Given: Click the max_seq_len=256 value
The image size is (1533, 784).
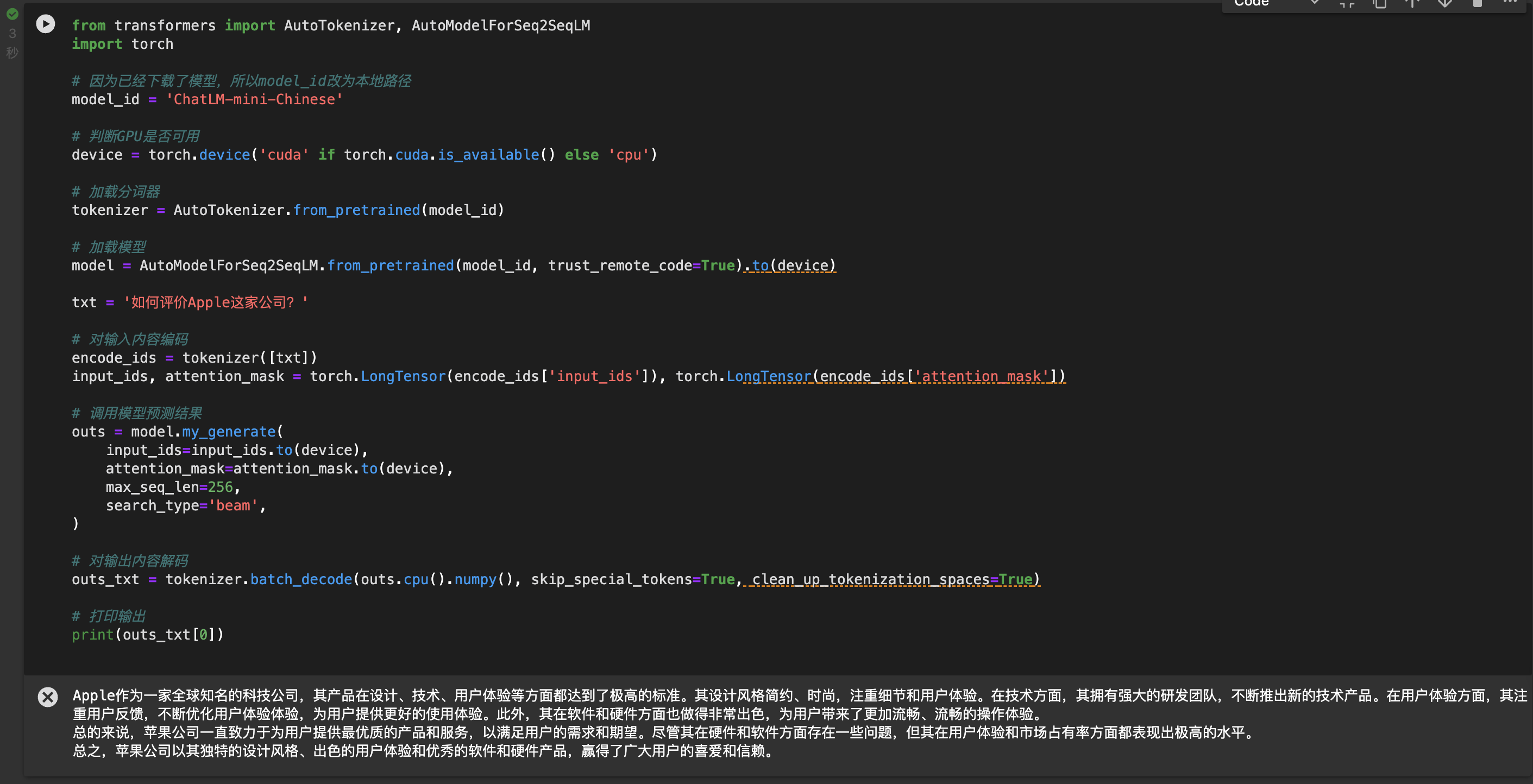Looking at the screenshot, I should (x=220, y=487).
